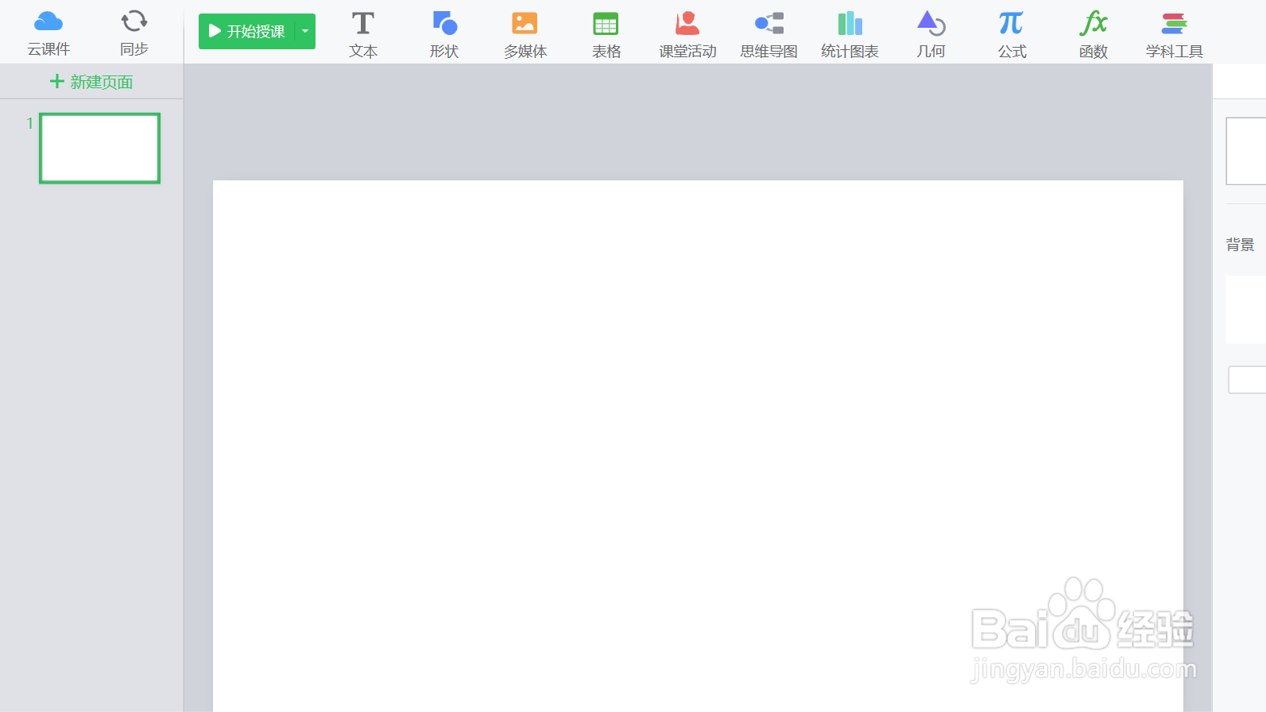Screen dimensions: 1266x712
Task: Select page 1 thumbnail
Action: [x=100, y=148]
